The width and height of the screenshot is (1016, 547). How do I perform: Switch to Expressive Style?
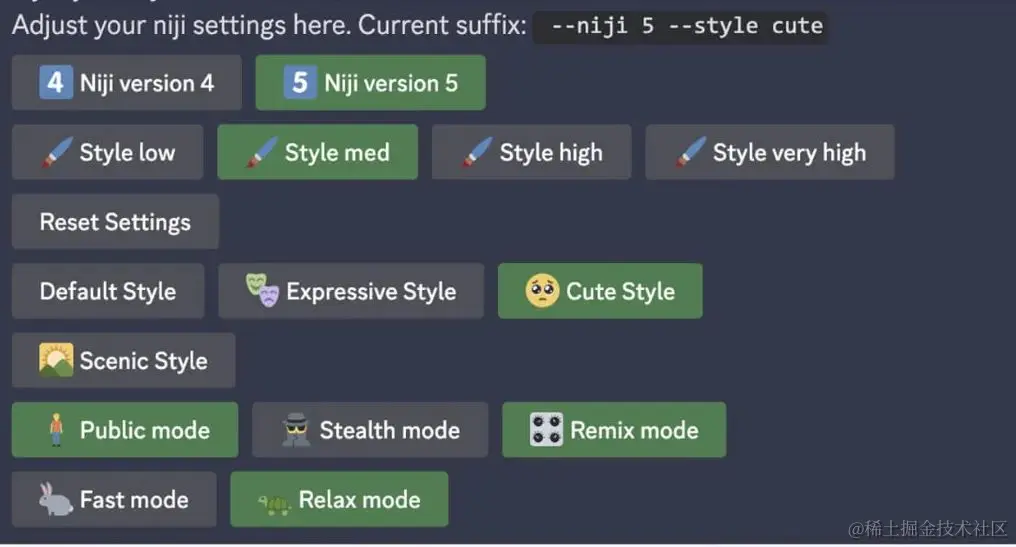click(x=351, y=291)
